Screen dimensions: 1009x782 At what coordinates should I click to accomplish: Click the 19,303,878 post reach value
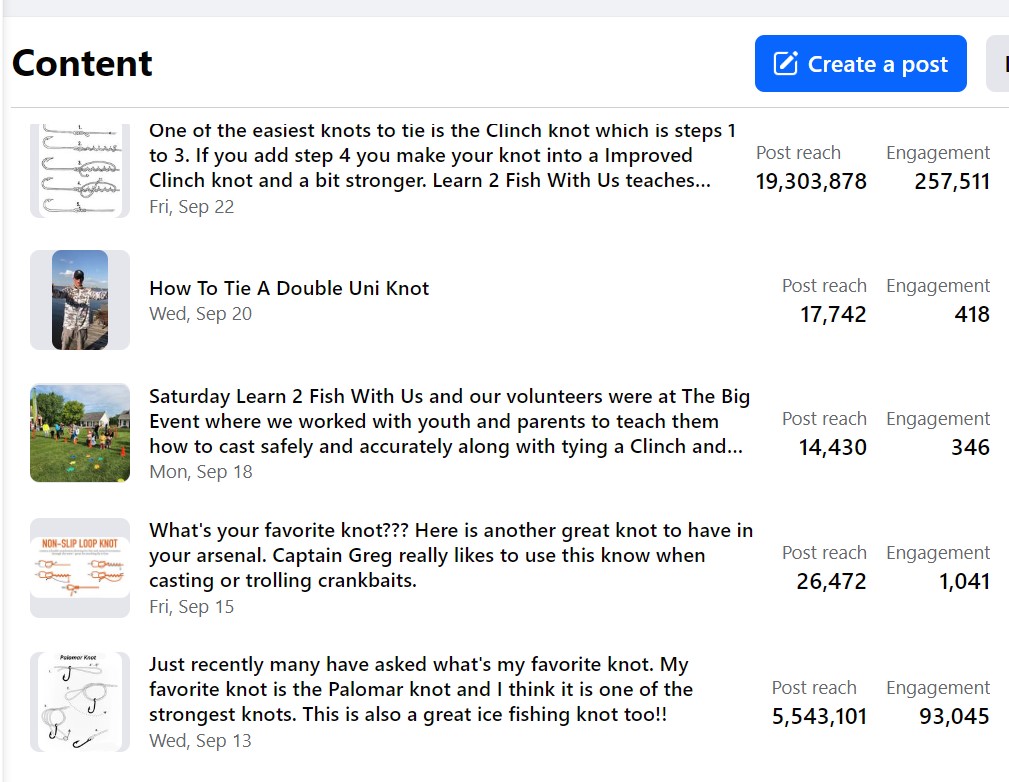[811, 182]
